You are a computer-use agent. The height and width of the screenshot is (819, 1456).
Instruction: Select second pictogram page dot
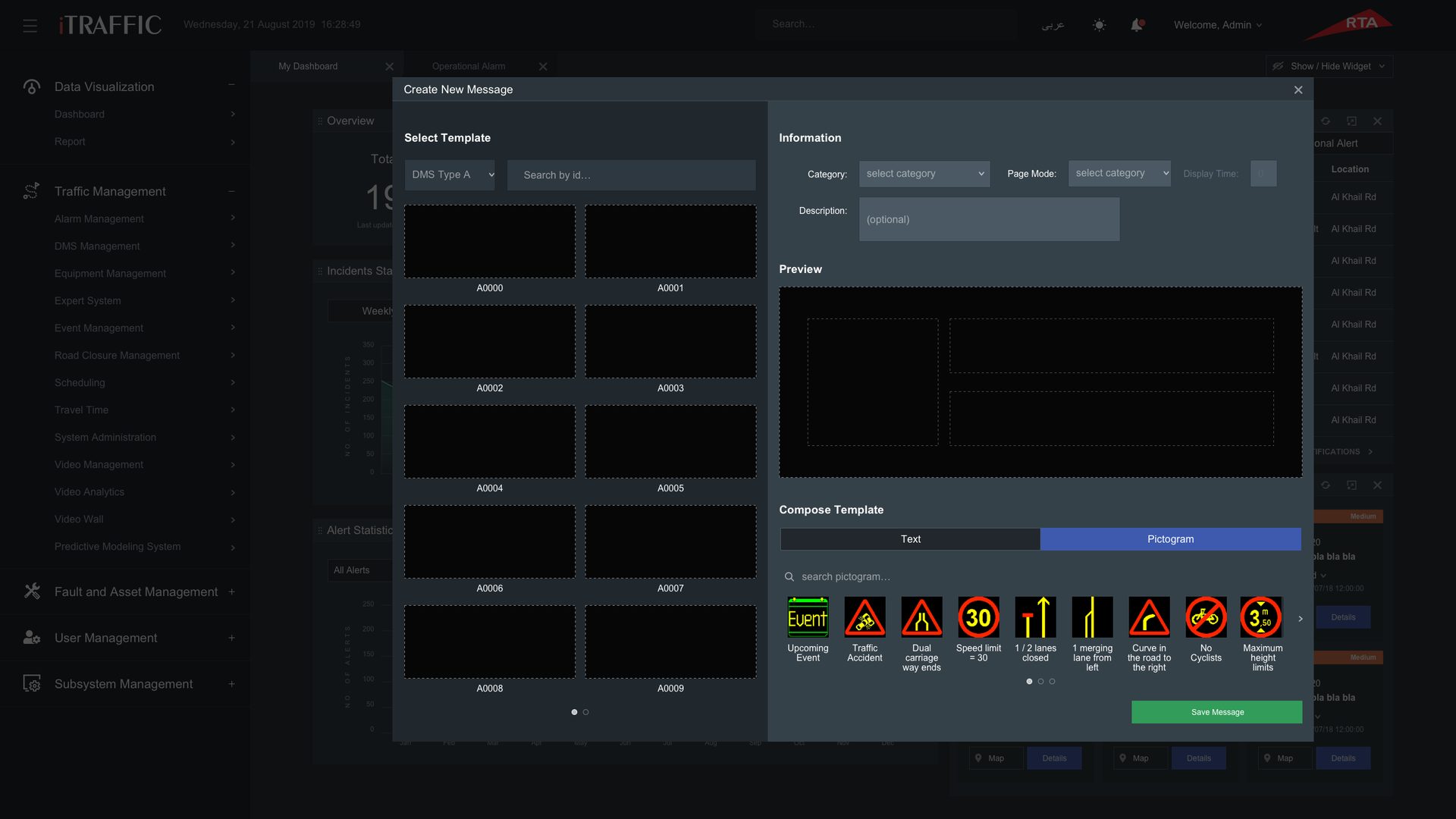click(1040, 682)
